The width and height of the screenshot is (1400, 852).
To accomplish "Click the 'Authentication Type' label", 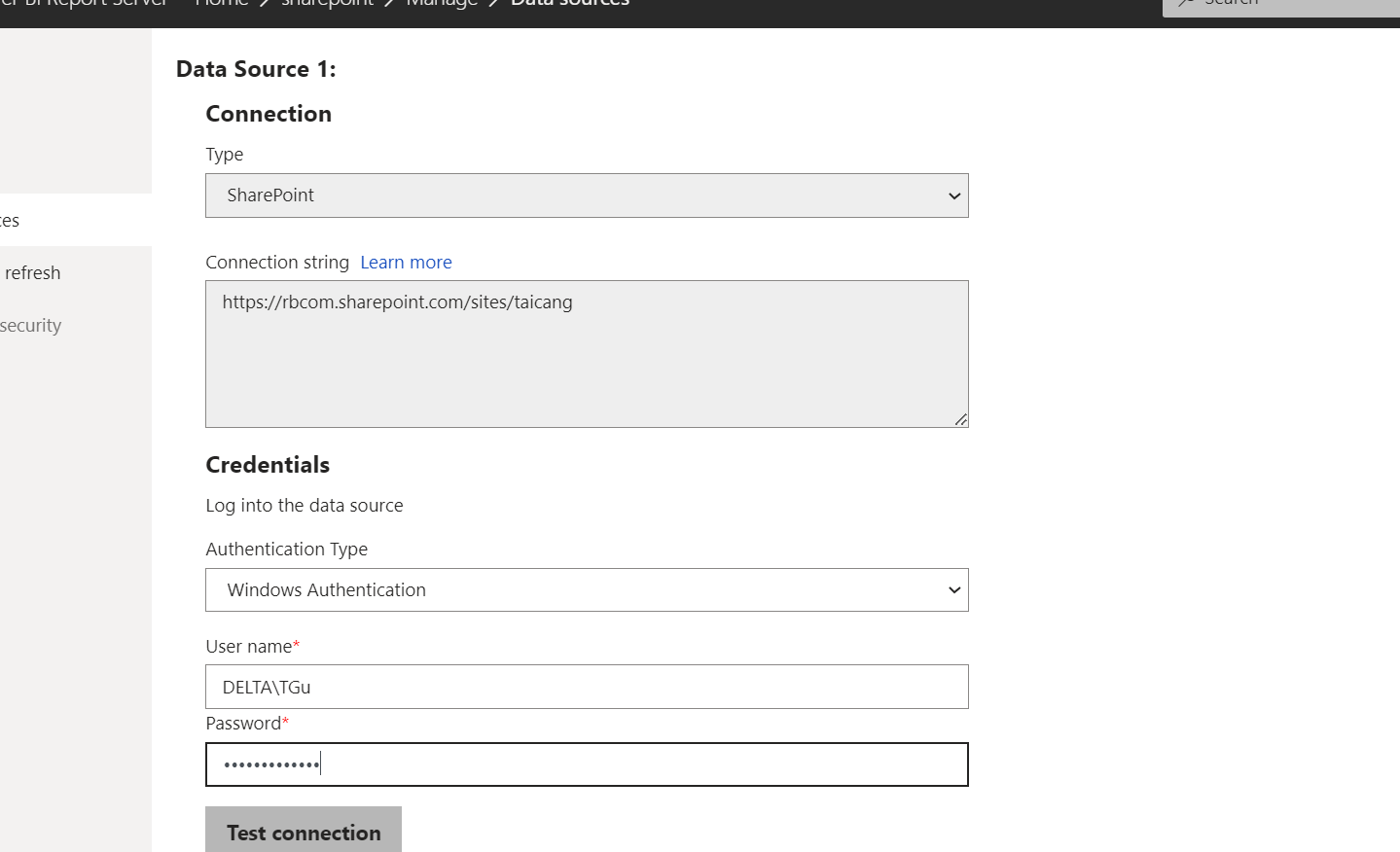I will click(x=287, y=550).
